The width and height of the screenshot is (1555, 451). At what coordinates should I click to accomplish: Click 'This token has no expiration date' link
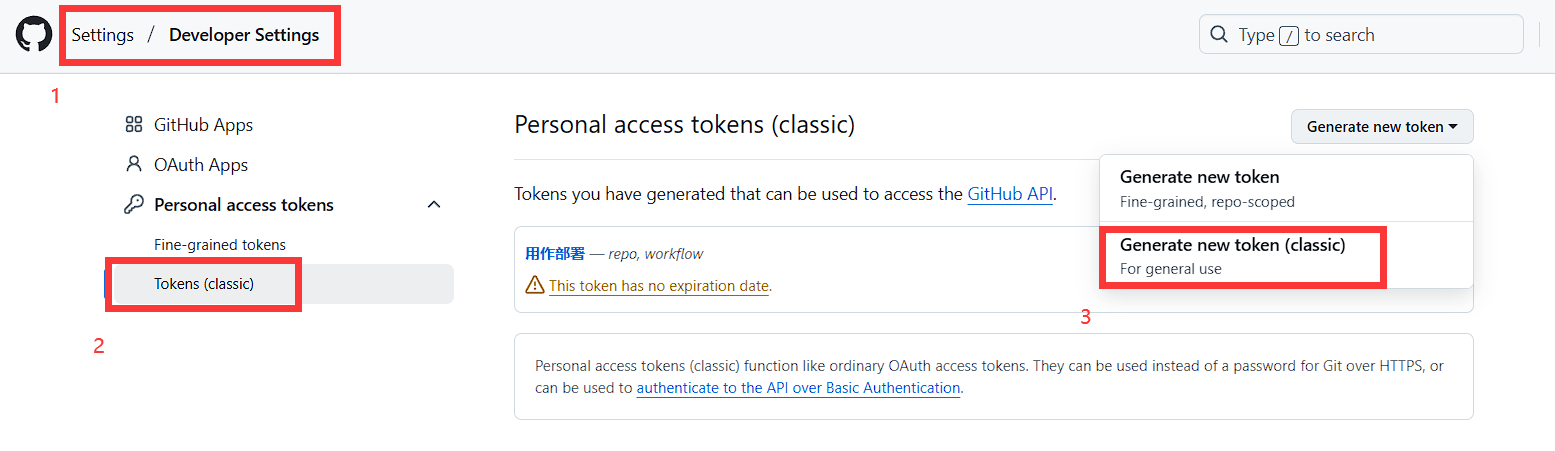tap(660, 286)
